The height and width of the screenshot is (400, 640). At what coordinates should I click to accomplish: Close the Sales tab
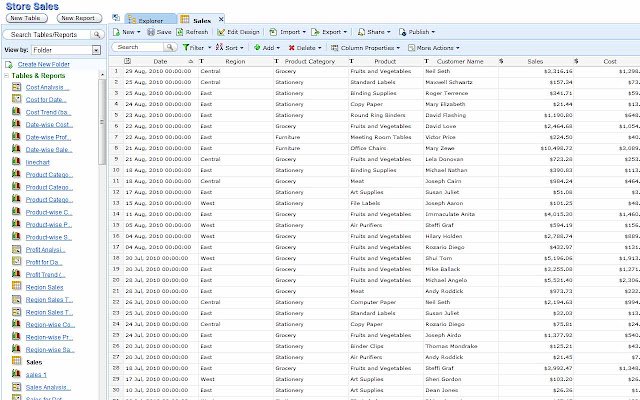point(221,19)
